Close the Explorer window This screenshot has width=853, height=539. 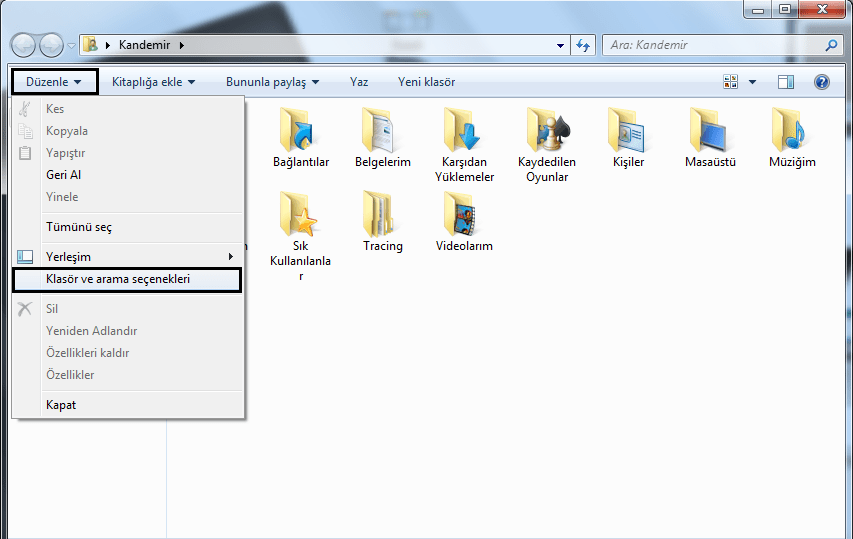point(823,9)
